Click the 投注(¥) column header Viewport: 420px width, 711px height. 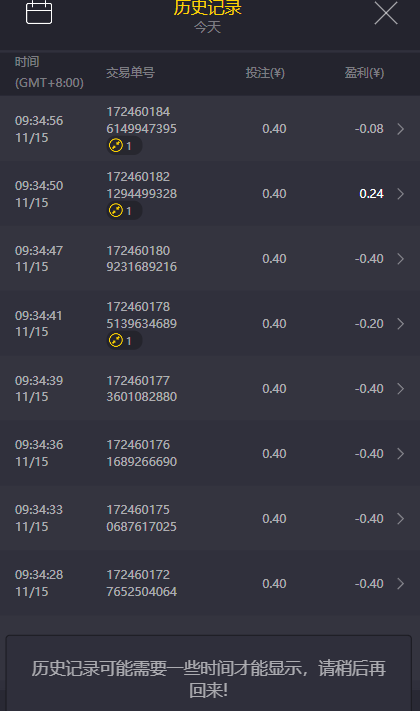point(265,73)
